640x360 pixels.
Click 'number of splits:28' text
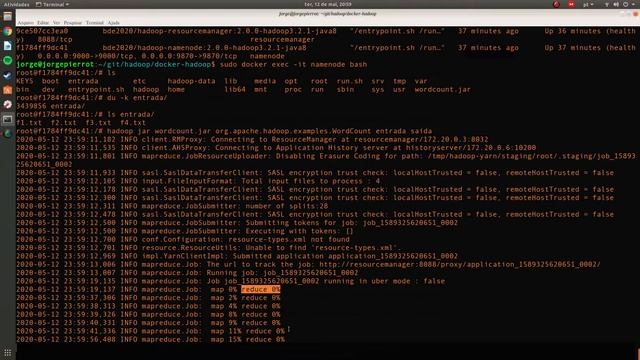click(287, 206)
